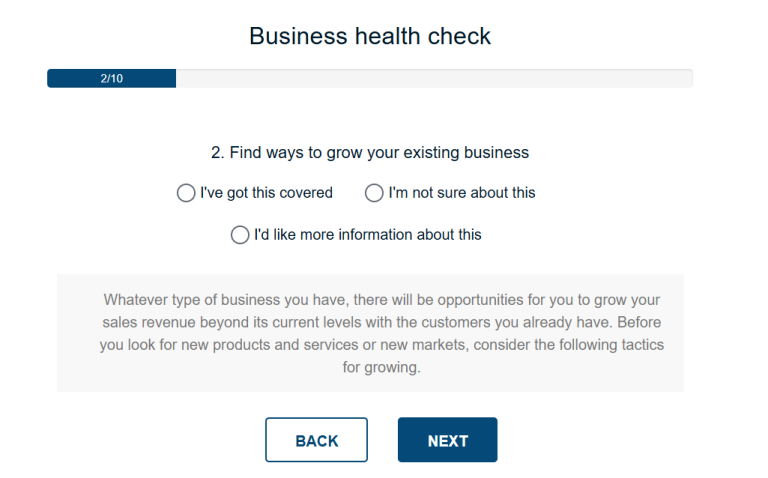Click the word "NEXT" inside the blue button
768x478 pixels.
pos(448,441)
